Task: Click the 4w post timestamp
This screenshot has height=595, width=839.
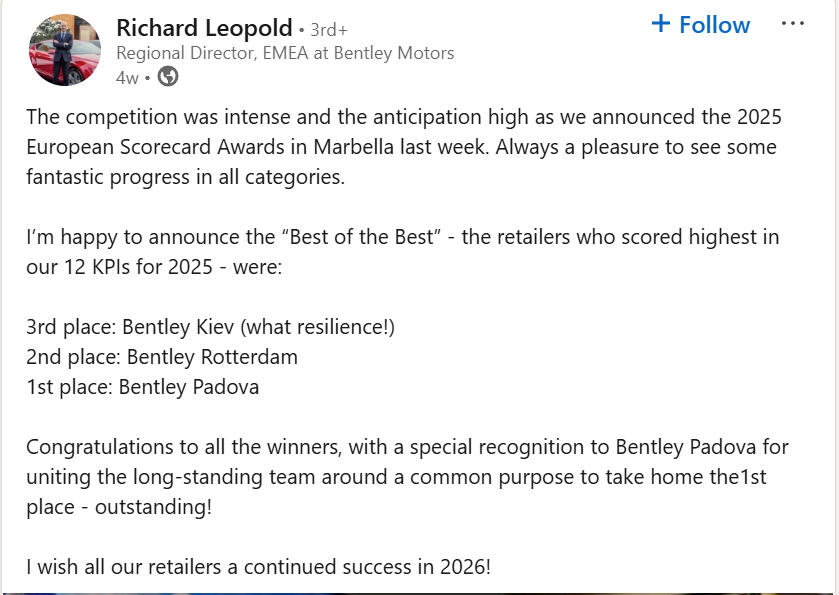Action: (127, 77)
